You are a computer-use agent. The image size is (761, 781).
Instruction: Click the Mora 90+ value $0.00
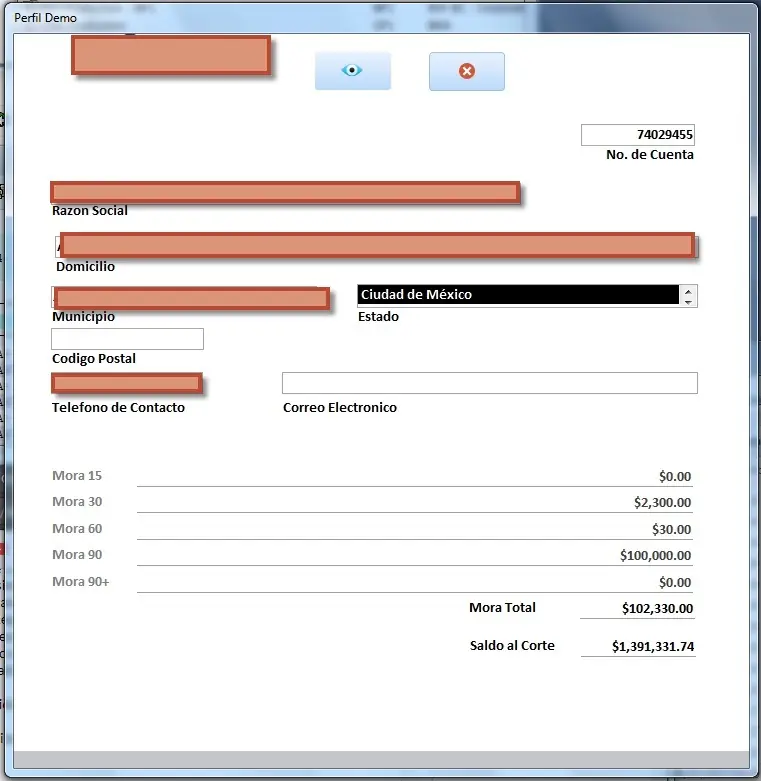point(675,582)
